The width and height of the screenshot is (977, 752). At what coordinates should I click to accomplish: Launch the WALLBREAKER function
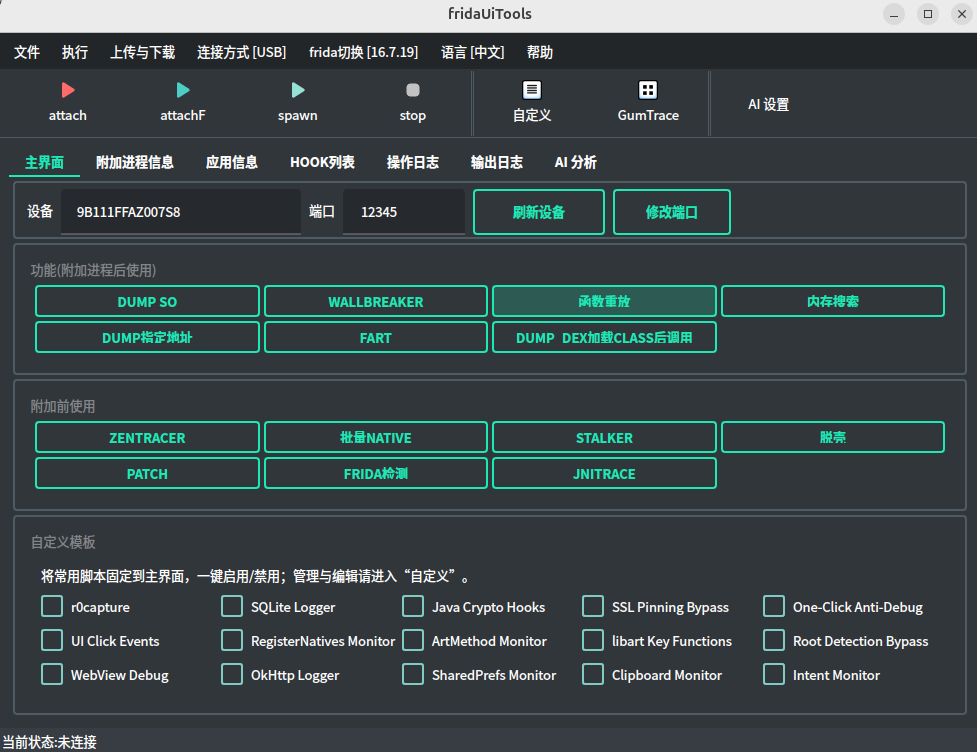[376, 302]
